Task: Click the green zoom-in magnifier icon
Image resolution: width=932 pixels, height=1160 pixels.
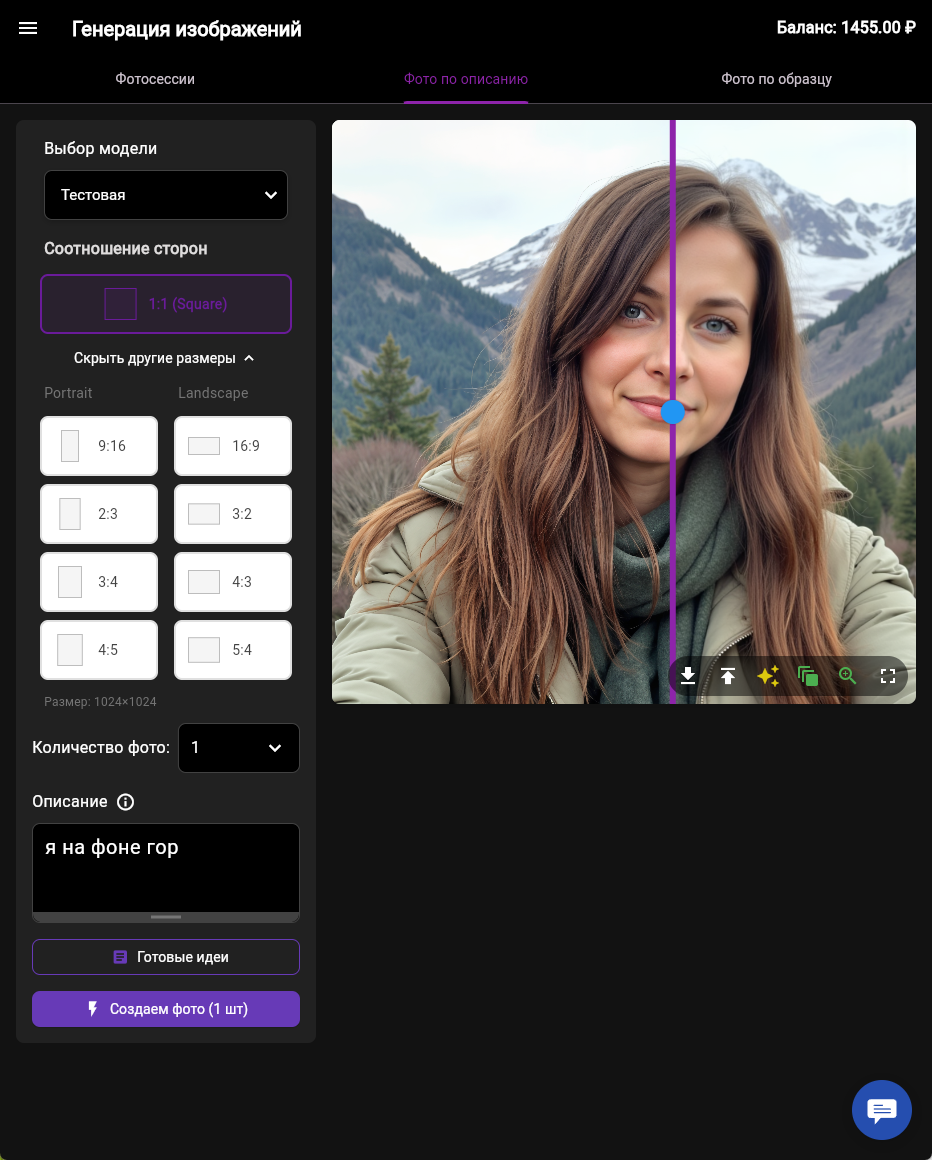Action: pyautogui.click(x=848, y=676)
